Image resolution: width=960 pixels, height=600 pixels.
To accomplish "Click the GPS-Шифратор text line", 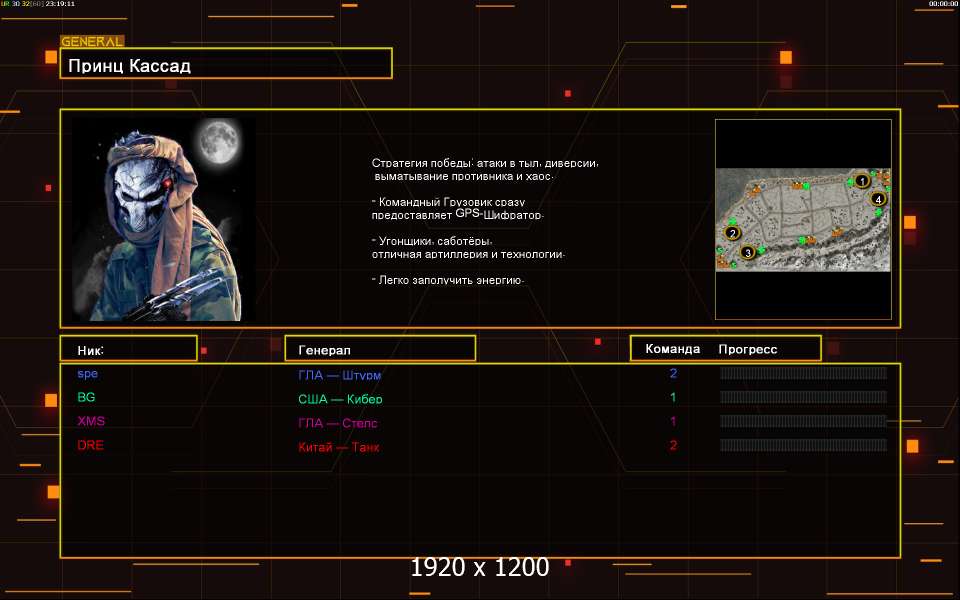I will [x=457, y=215].
